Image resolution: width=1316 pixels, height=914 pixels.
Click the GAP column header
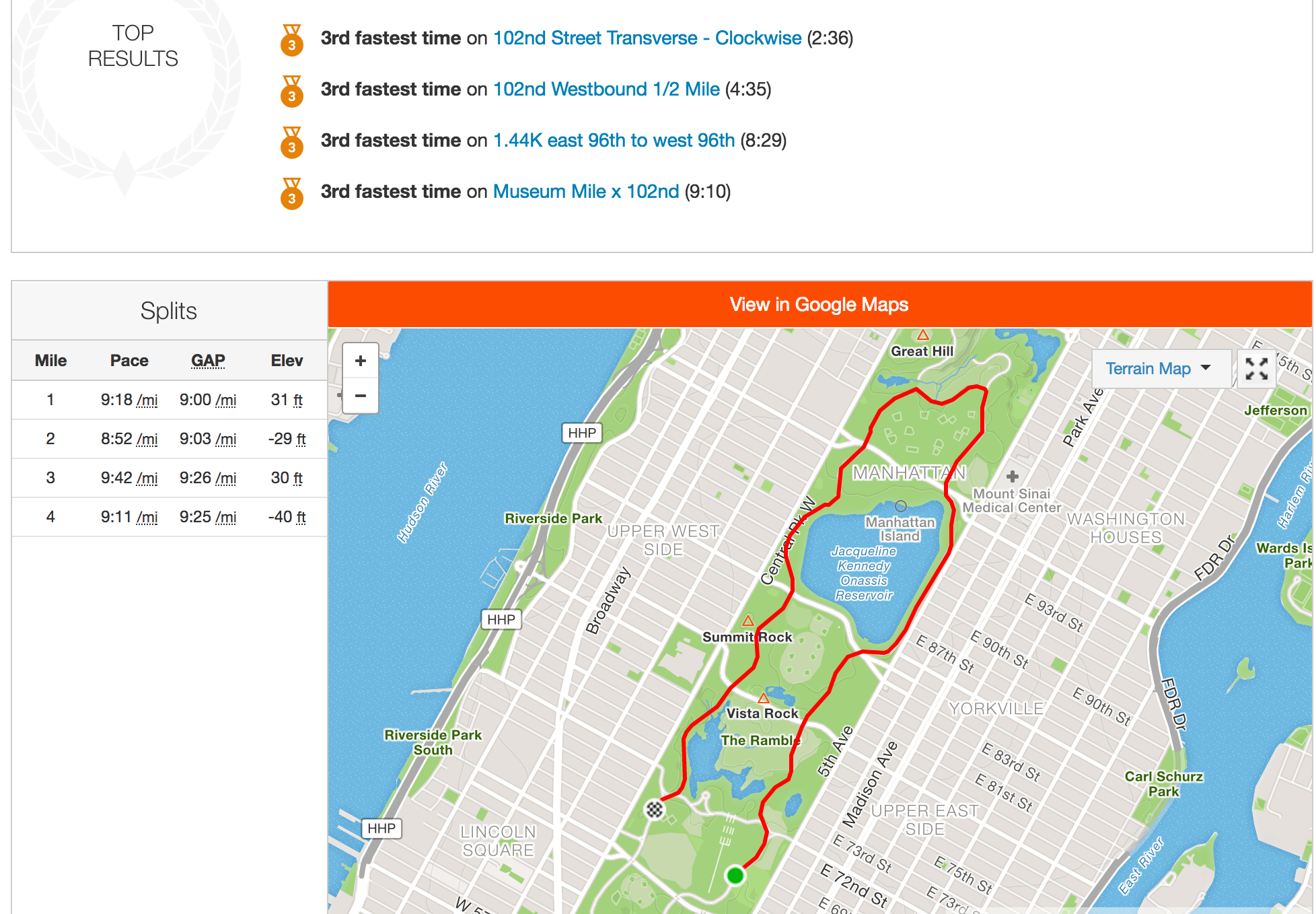tap(208, 361)
